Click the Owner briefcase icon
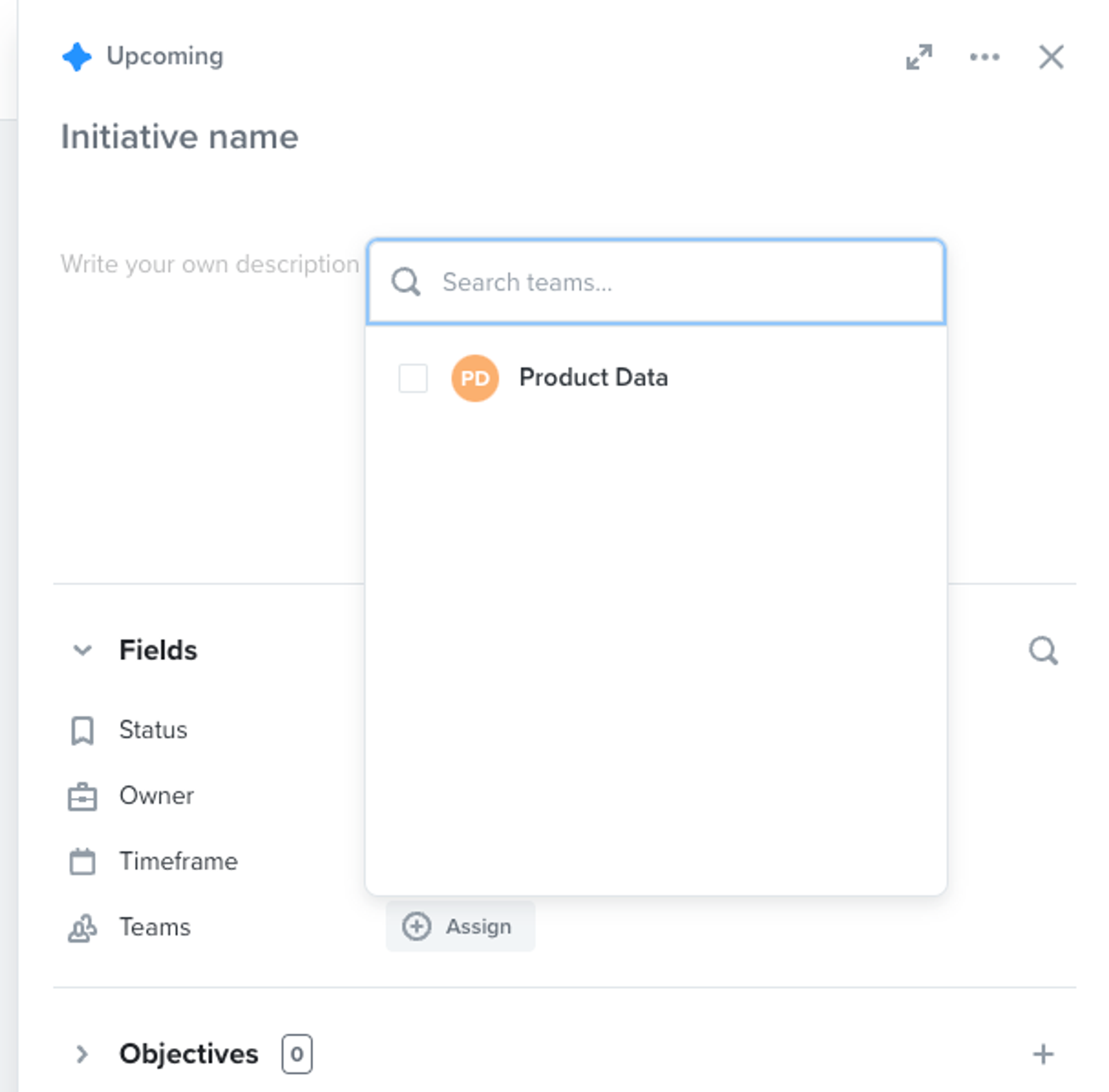The height and width of the screenshot is (1092, 1109). (x=82, y=795)
